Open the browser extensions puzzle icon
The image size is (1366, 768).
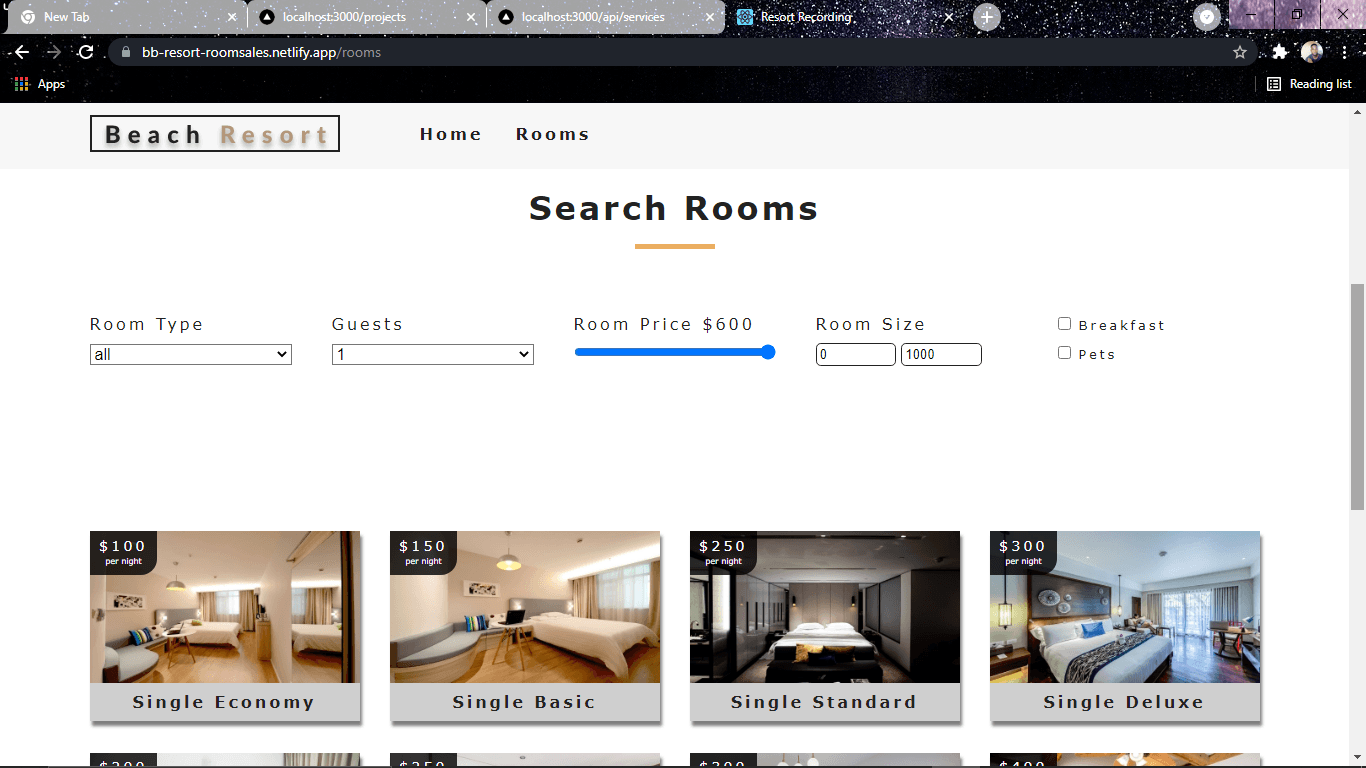[1281, 52]
